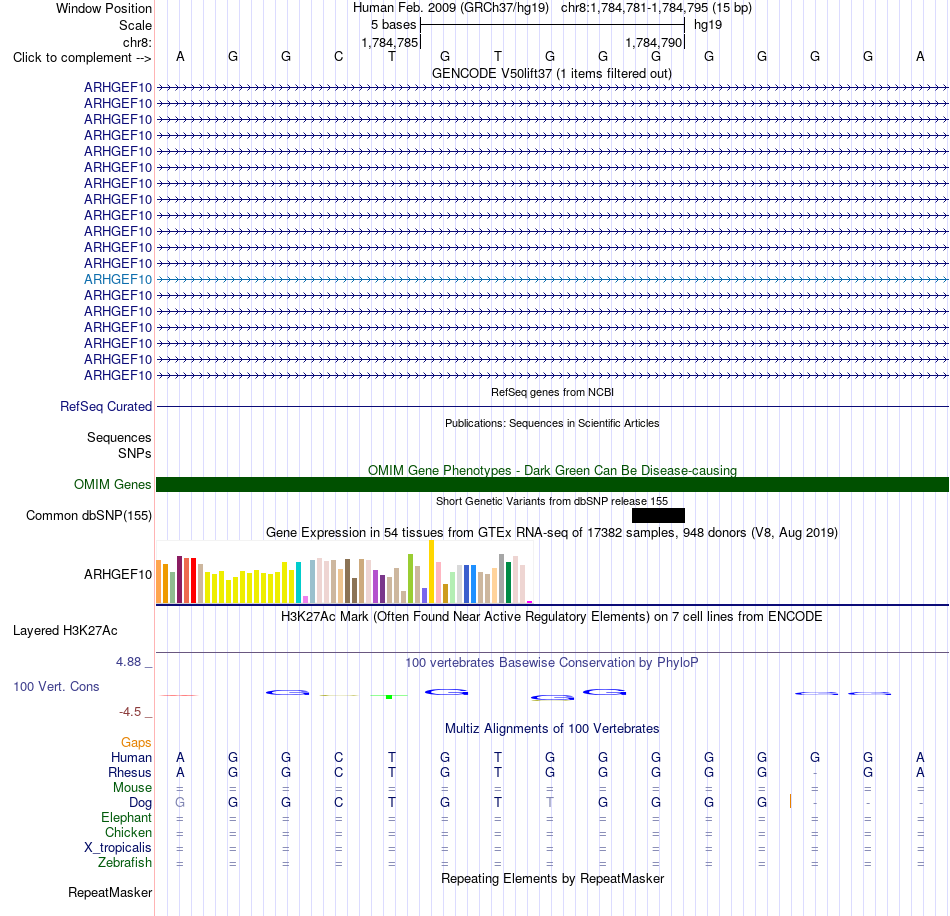Click the "chr8:" base position label
Viewport: 950px width, 916px height.
[x=137, y=42]
